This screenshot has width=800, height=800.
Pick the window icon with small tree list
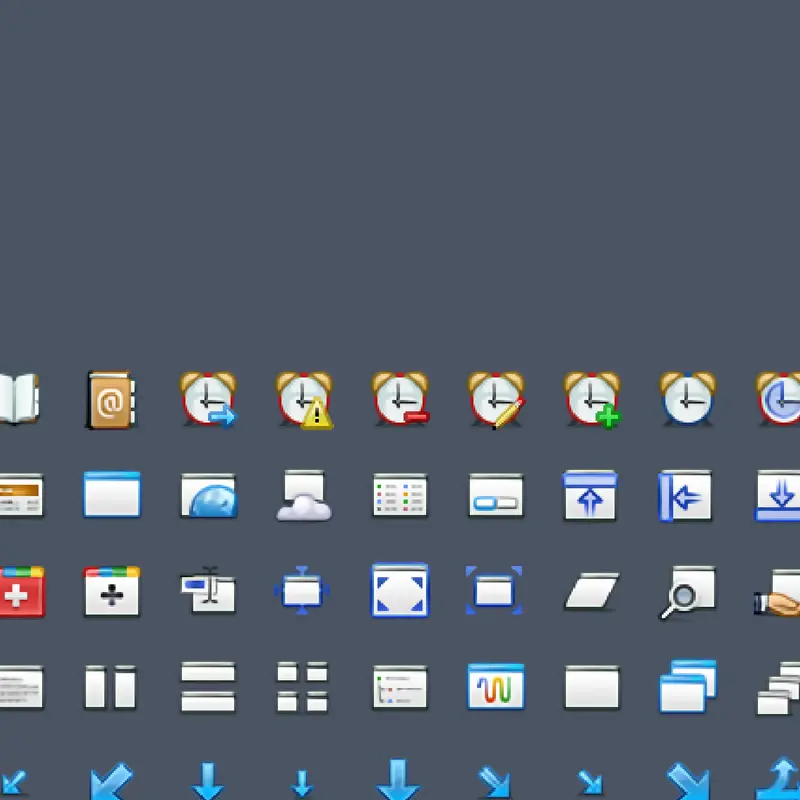(x=400, y=687)
